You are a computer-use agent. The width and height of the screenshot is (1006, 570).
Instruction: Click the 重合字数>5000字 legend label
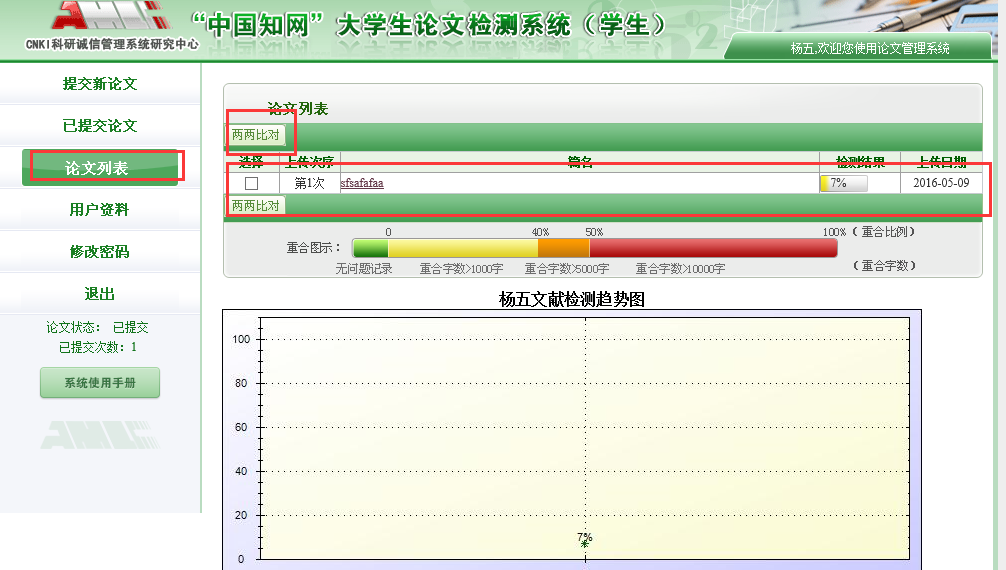(567, 268)
